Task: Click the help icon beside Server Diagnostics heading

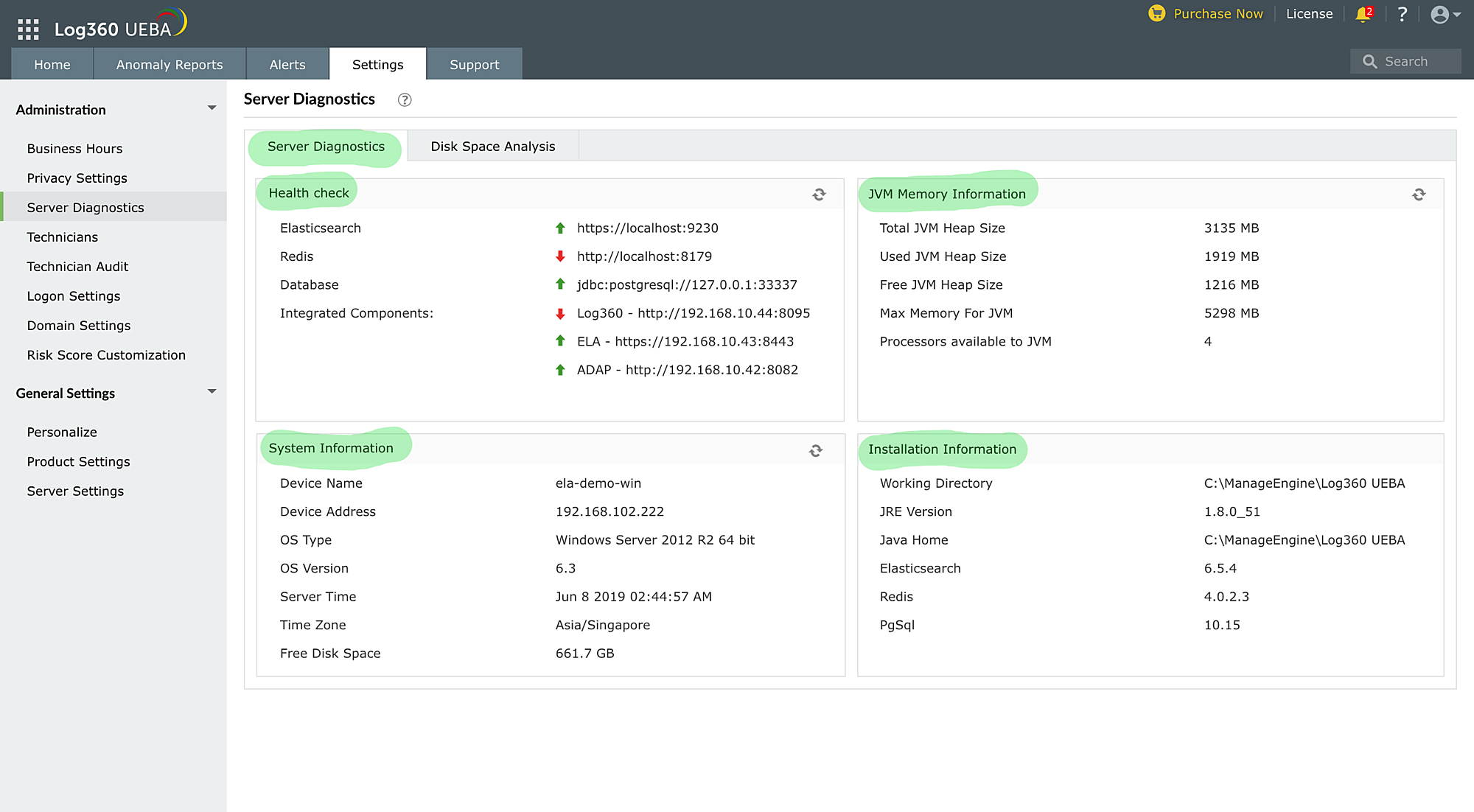Action: click(x=405, y=99)
